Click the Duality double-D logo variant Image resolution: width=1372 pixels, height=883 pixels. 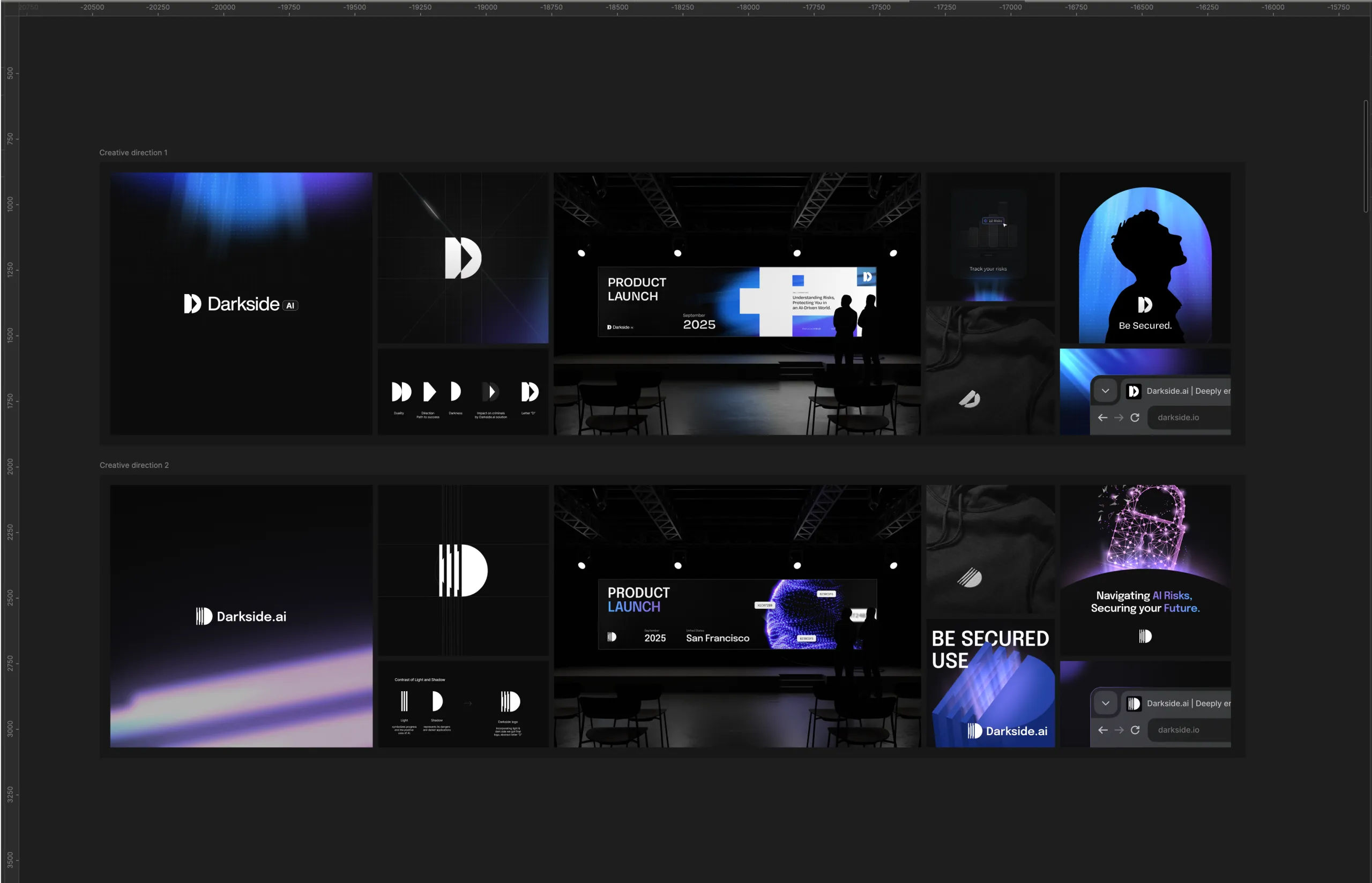tap(401, 392)
